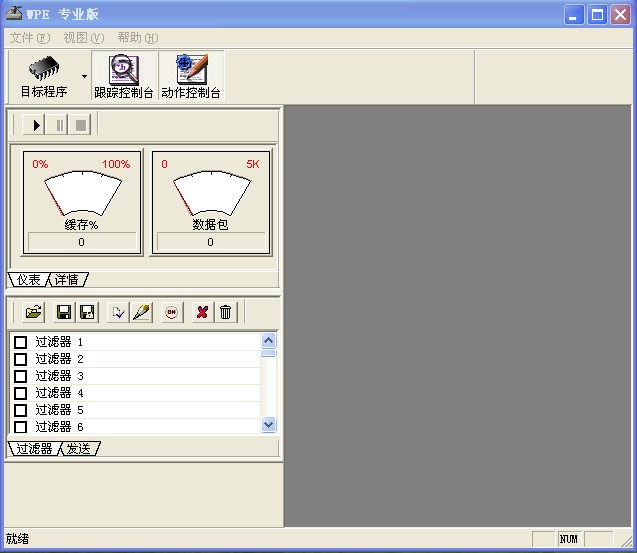Open the 文件(F) menu
The width and height of the screenshot is (637, 553).
30,38
